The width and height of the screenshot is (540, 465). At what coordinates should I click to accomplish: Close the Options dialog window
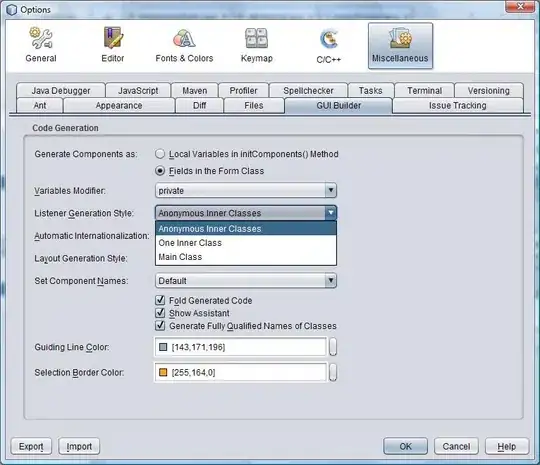[x=520, y=6]
